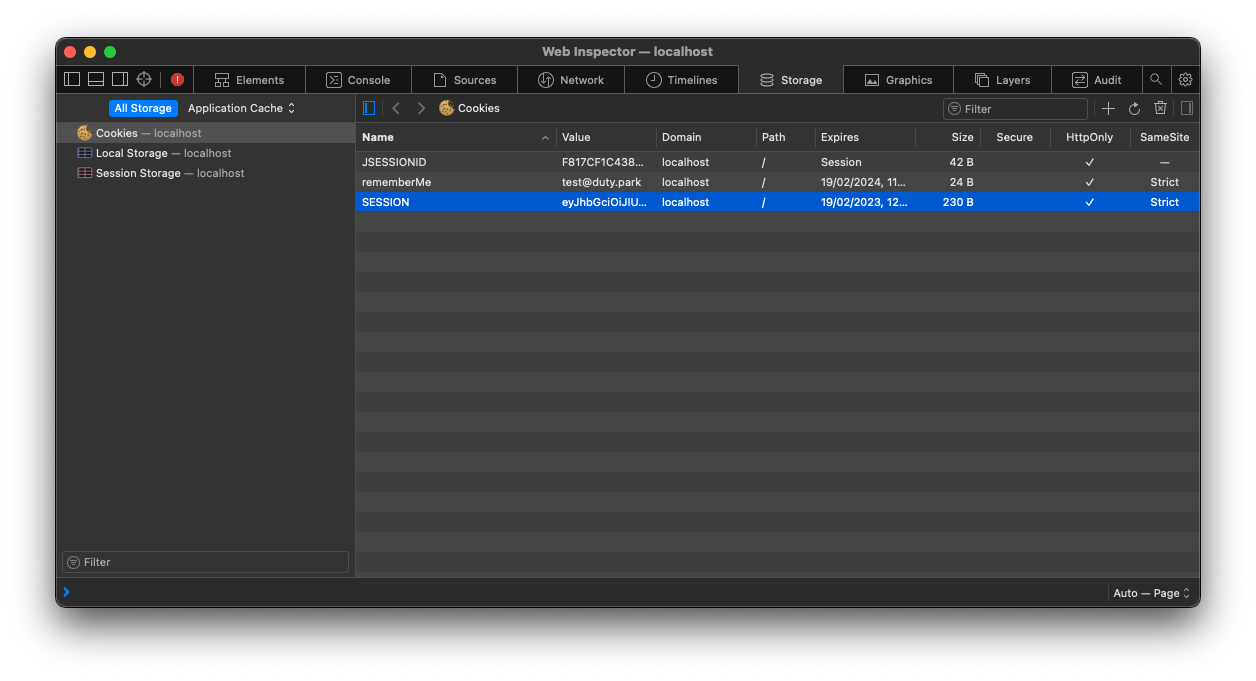Go back with the left chevron
The image size is (1256, 681).
(x=396, y=108)
